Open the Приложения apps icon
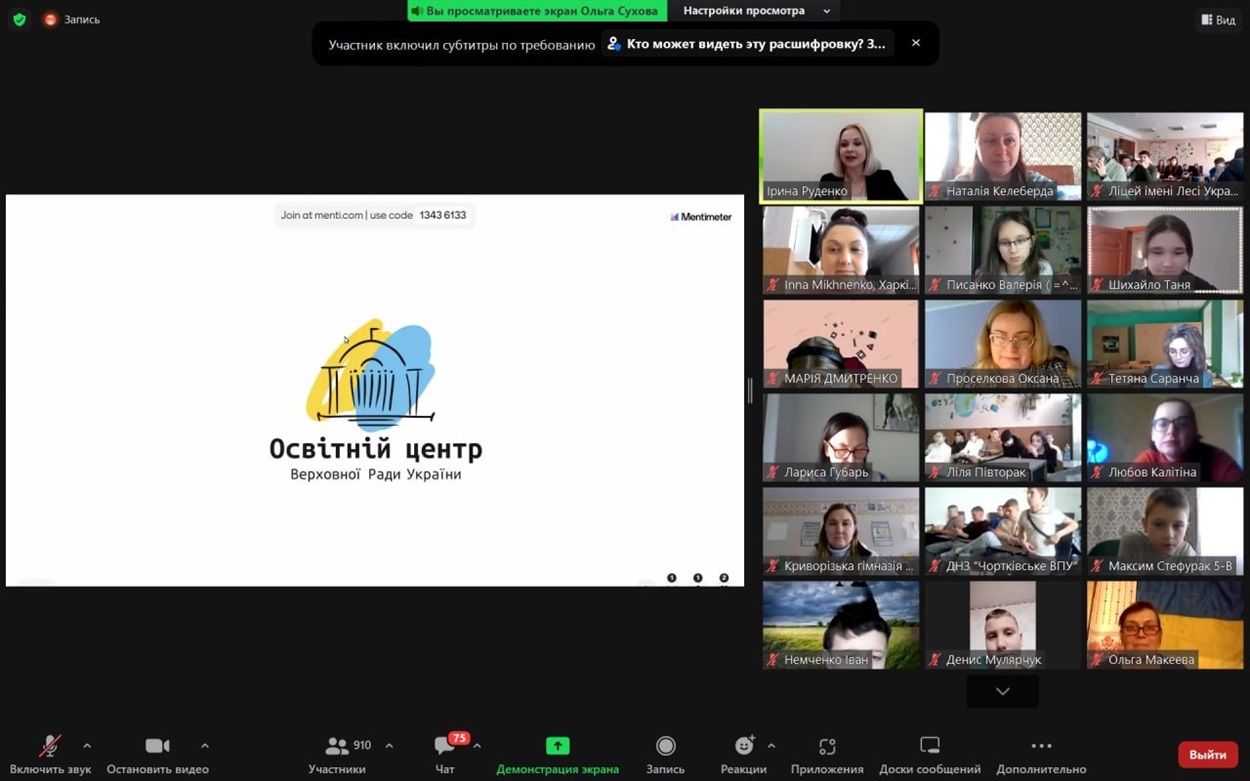Screen dimensions: 1250x781 [827, 746]
